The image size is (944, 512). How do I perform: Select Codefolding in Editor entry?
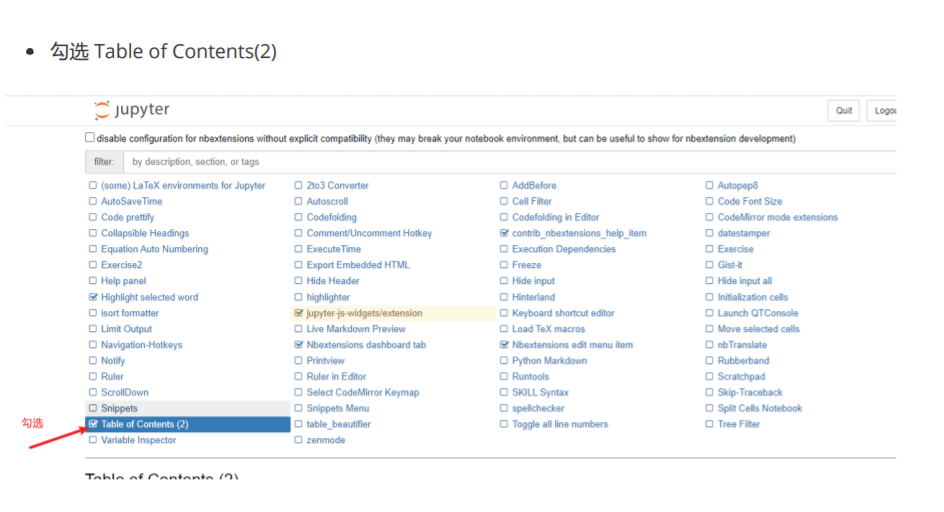[x=556, y=217]
